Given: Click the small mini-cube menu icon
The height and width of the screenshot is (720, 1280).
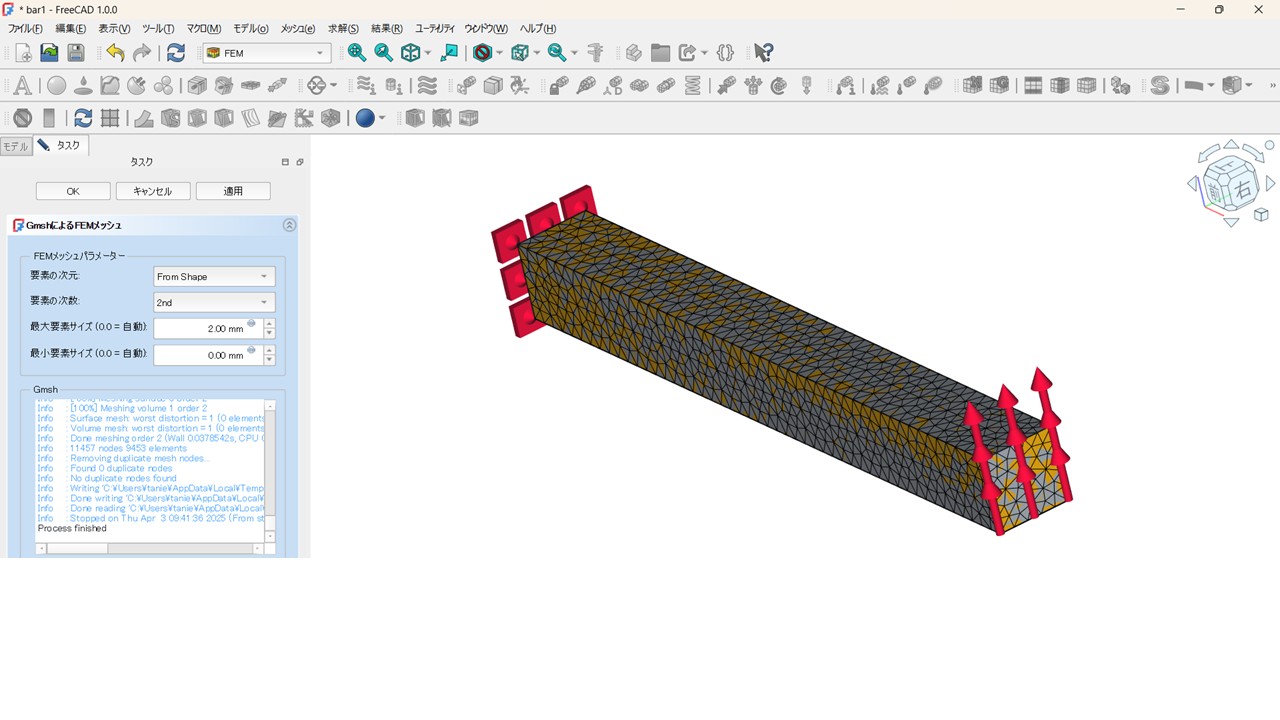Looking at the screenshot, I should click(1261, 215).
